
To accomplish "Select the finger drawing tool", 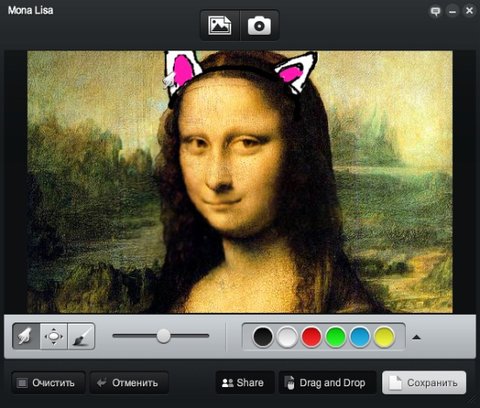I will (x=26, y=336).
